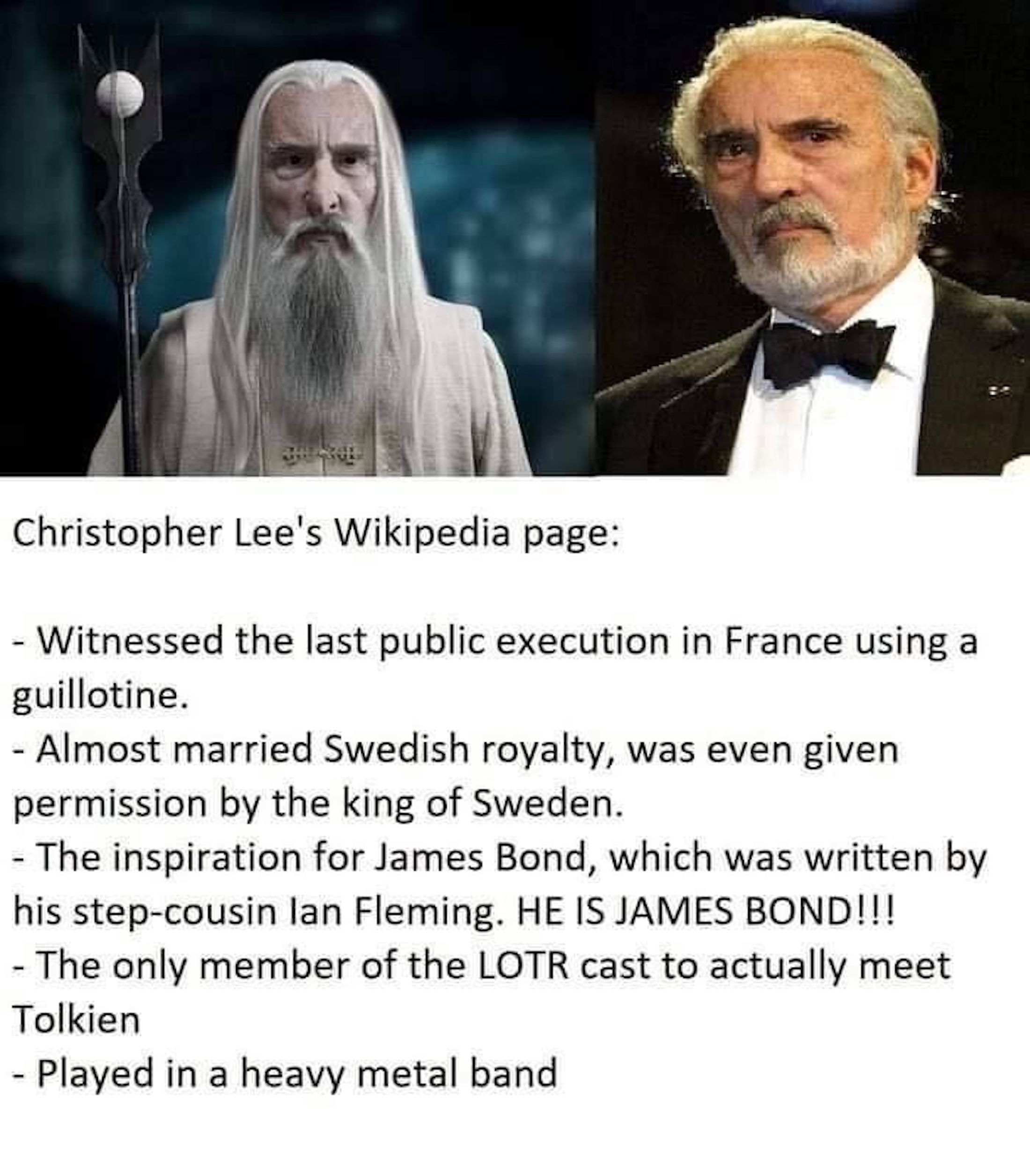The height and width of the screenshot is (1176, 1030).
Task: Select the tuxedo man photo on right
Action: 811,237
